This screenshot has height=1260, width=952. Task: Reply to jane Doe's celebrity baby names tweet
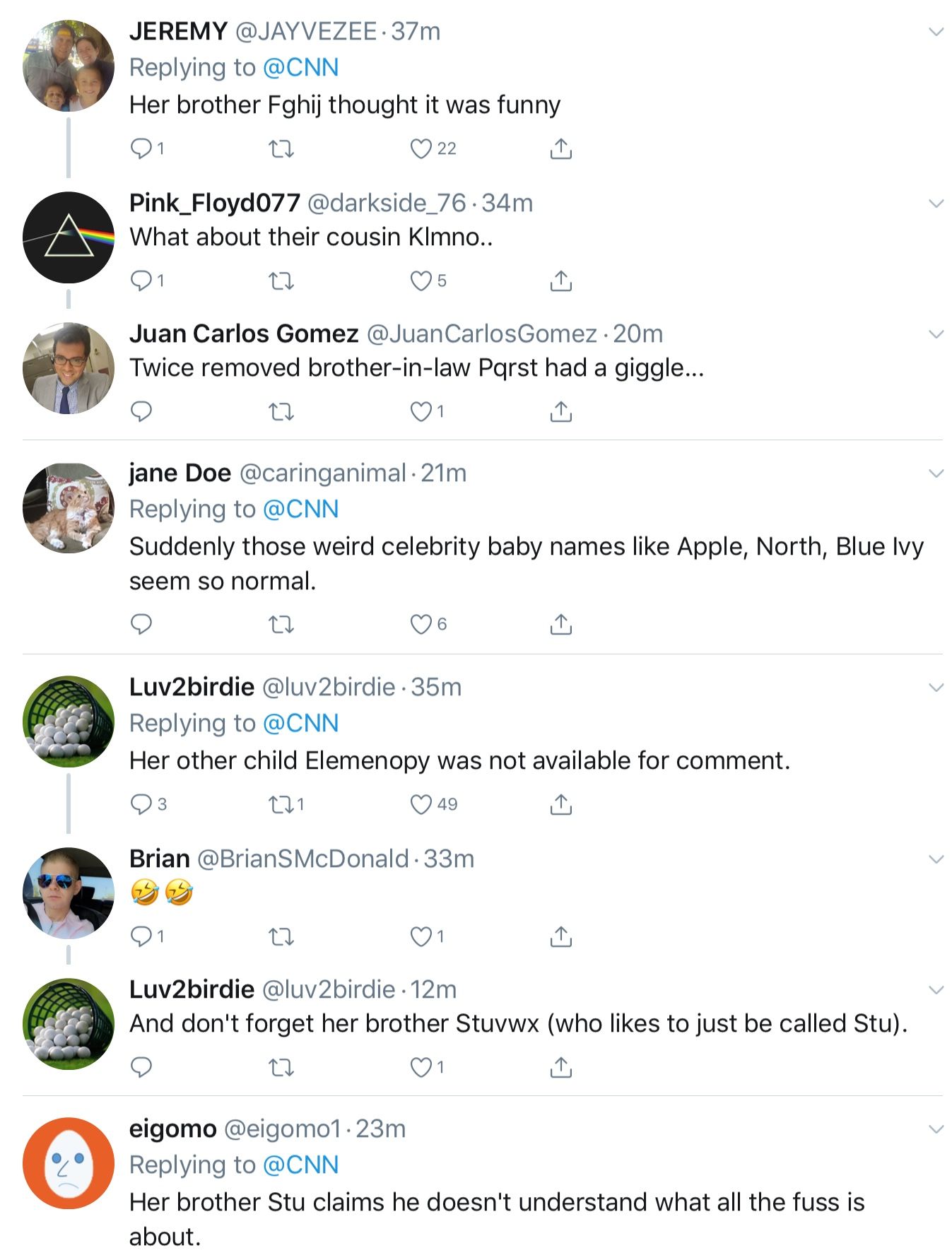pyautogui.click(x=141, y=624)
